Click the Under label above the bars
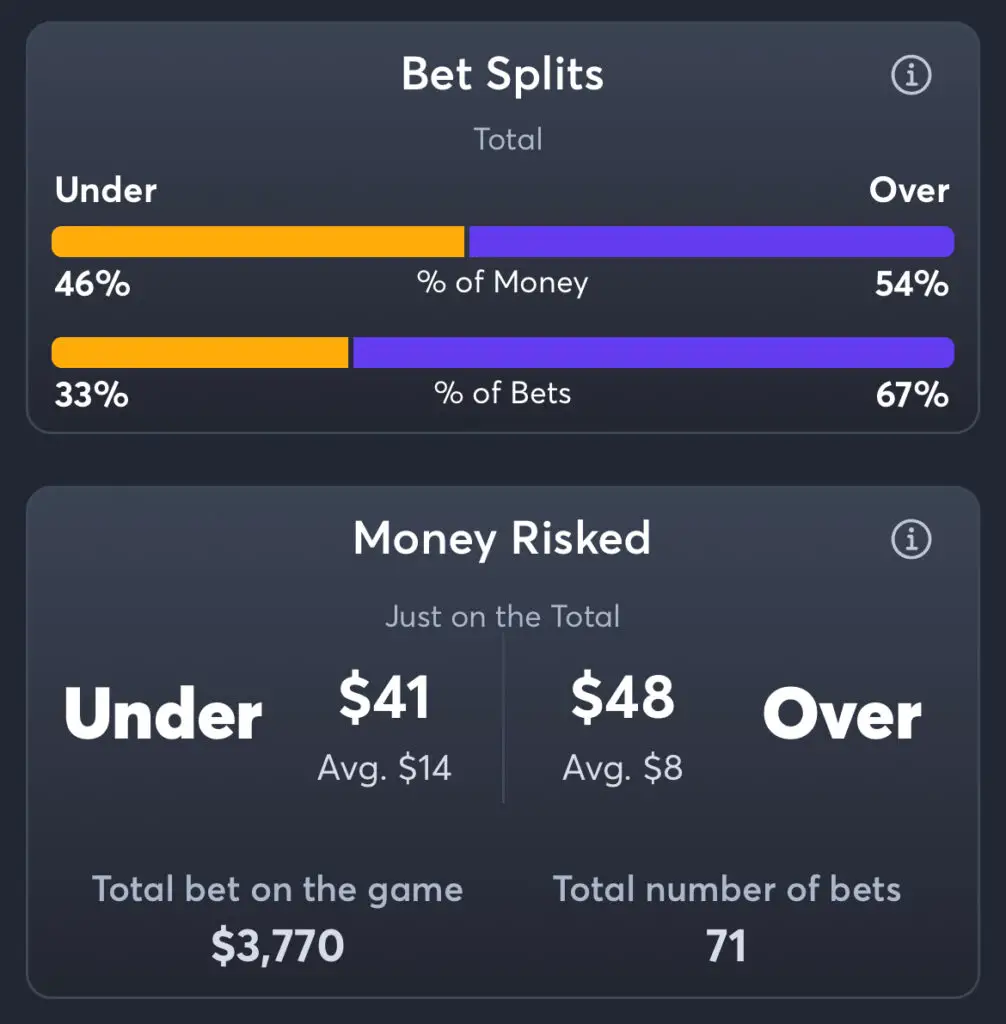The width and height of the screenshot is (1006, 1024). pos(106,190)
